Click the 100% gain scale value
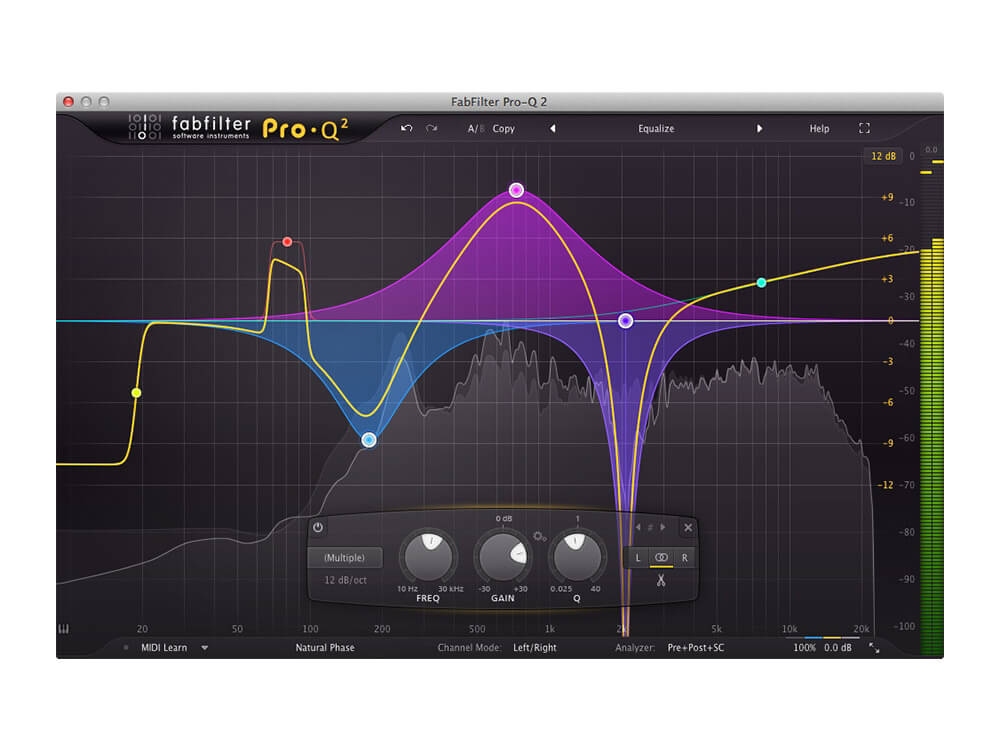 pos(804,647)
